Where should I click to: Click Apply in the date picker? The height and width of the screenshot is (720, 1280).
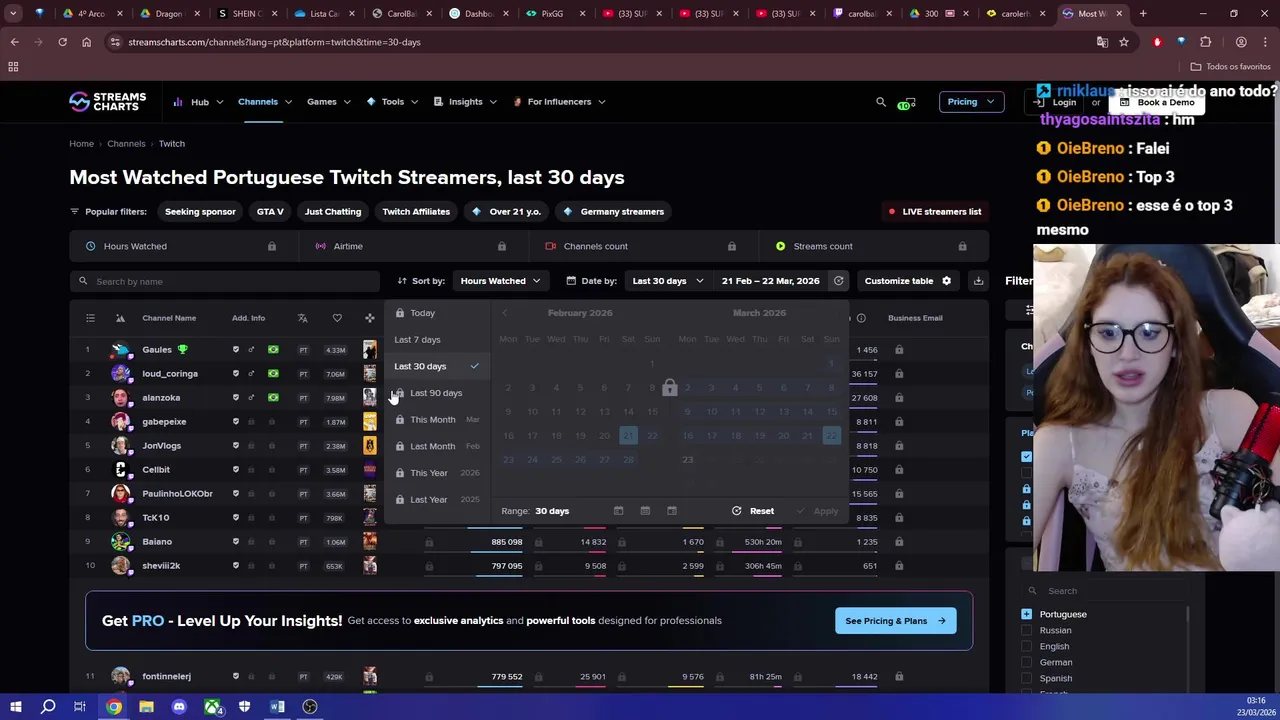[818, 511]
